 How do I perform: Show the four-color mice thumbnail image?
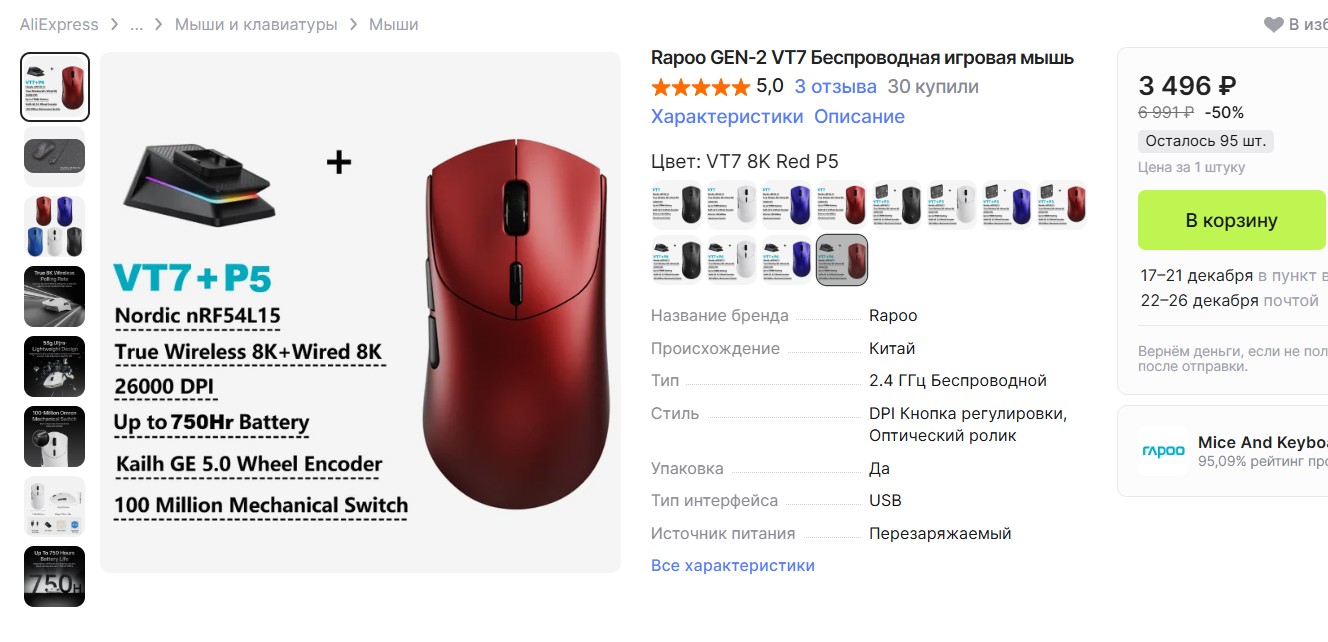point(55,227)
